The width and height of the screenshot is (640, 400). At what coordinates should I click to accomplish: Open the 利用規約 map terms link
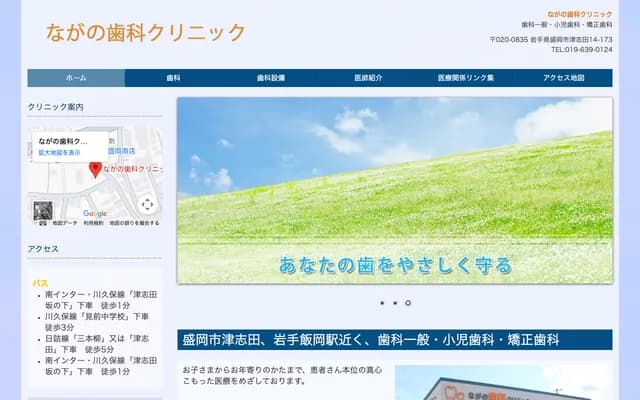coord(92,223)
